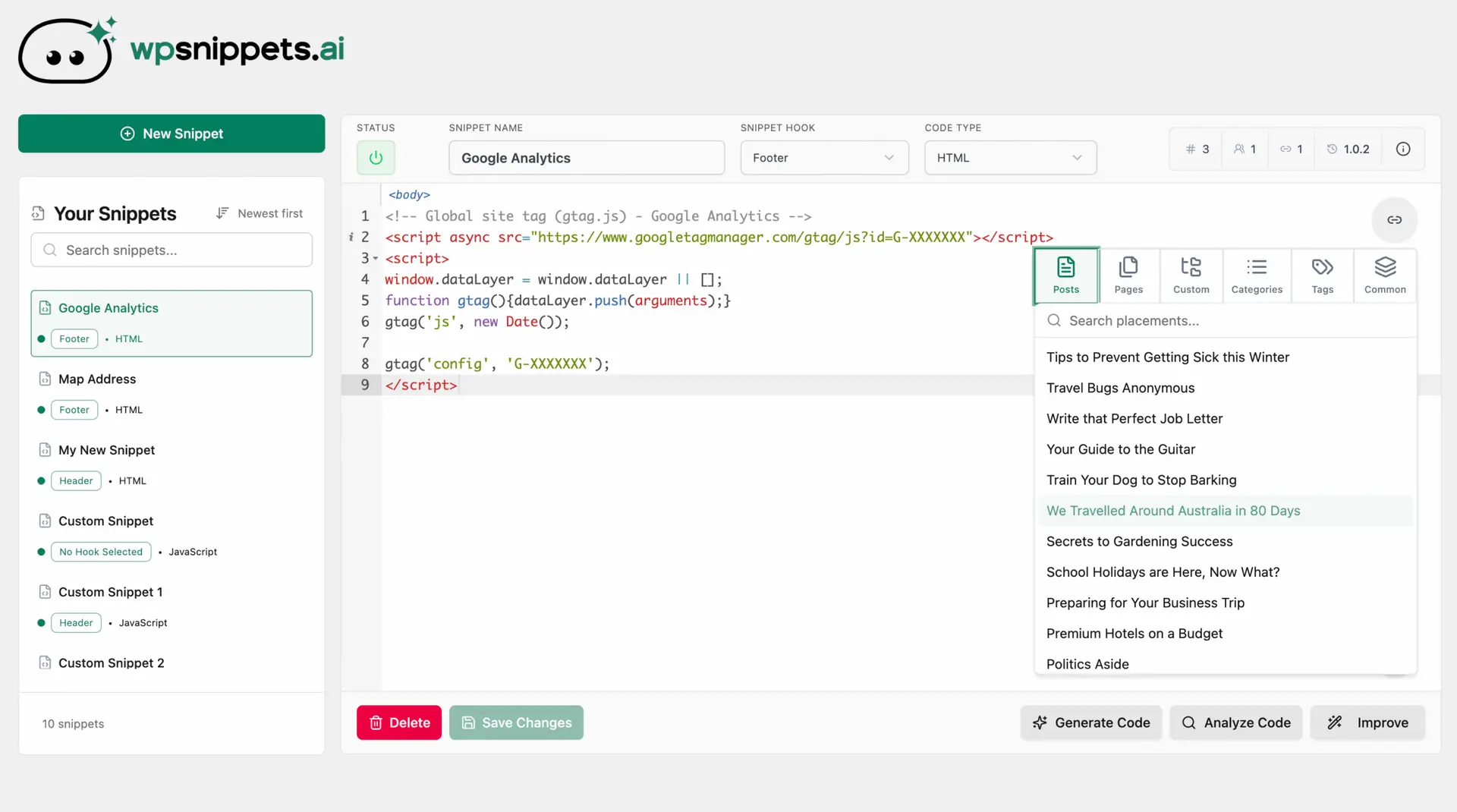
Task: Click Generate Code button
Action: [1090, 722]
